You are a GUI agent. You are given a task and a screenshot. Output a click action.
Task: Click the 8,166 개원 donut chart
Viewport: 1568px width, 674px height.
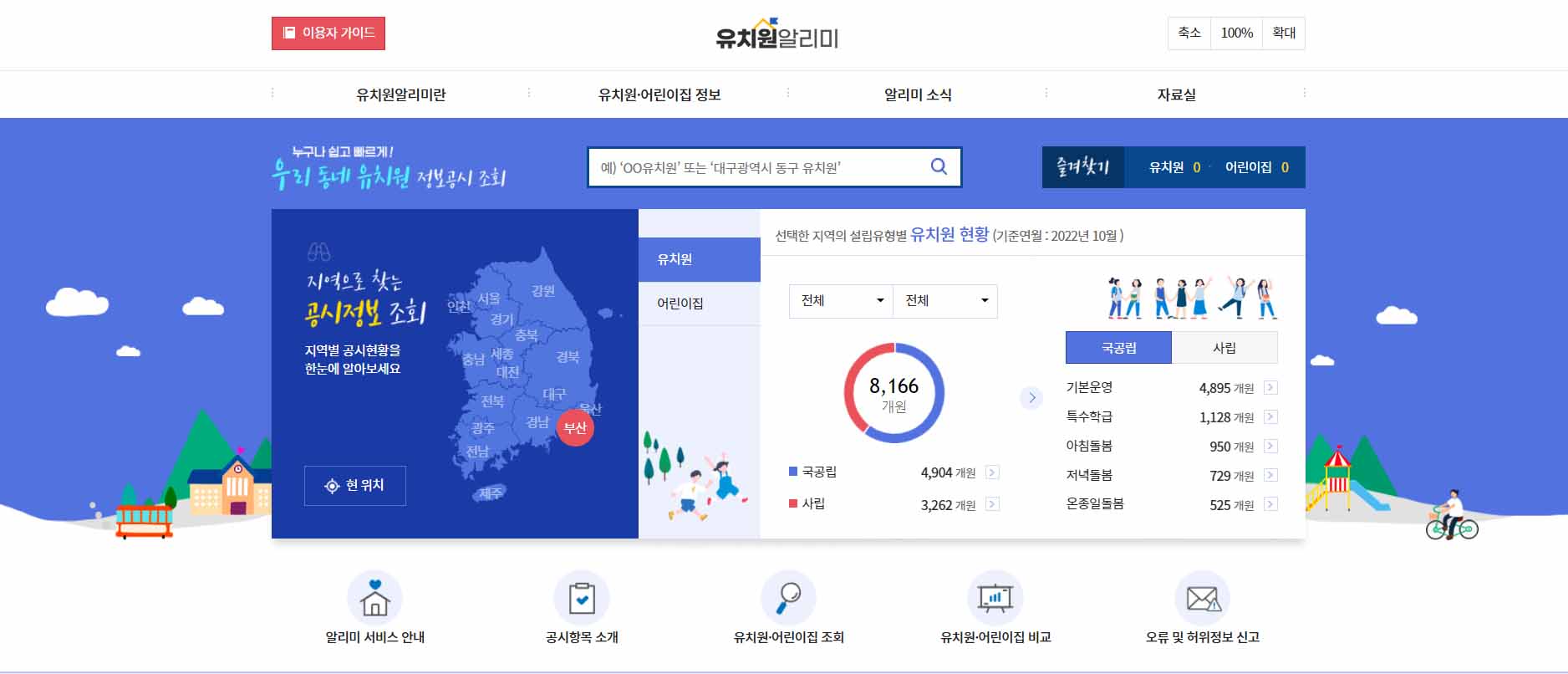point(893,393)
